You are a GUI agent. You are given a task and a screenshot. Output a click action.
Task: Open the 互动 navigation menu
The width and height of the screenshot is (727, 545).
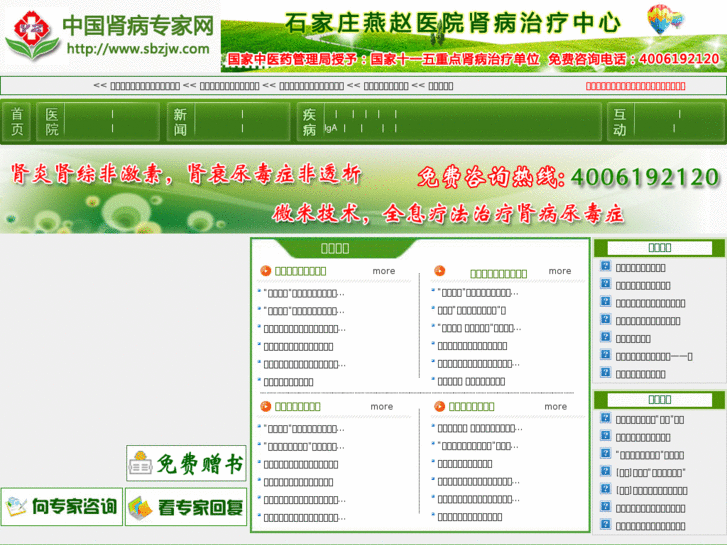620,123
